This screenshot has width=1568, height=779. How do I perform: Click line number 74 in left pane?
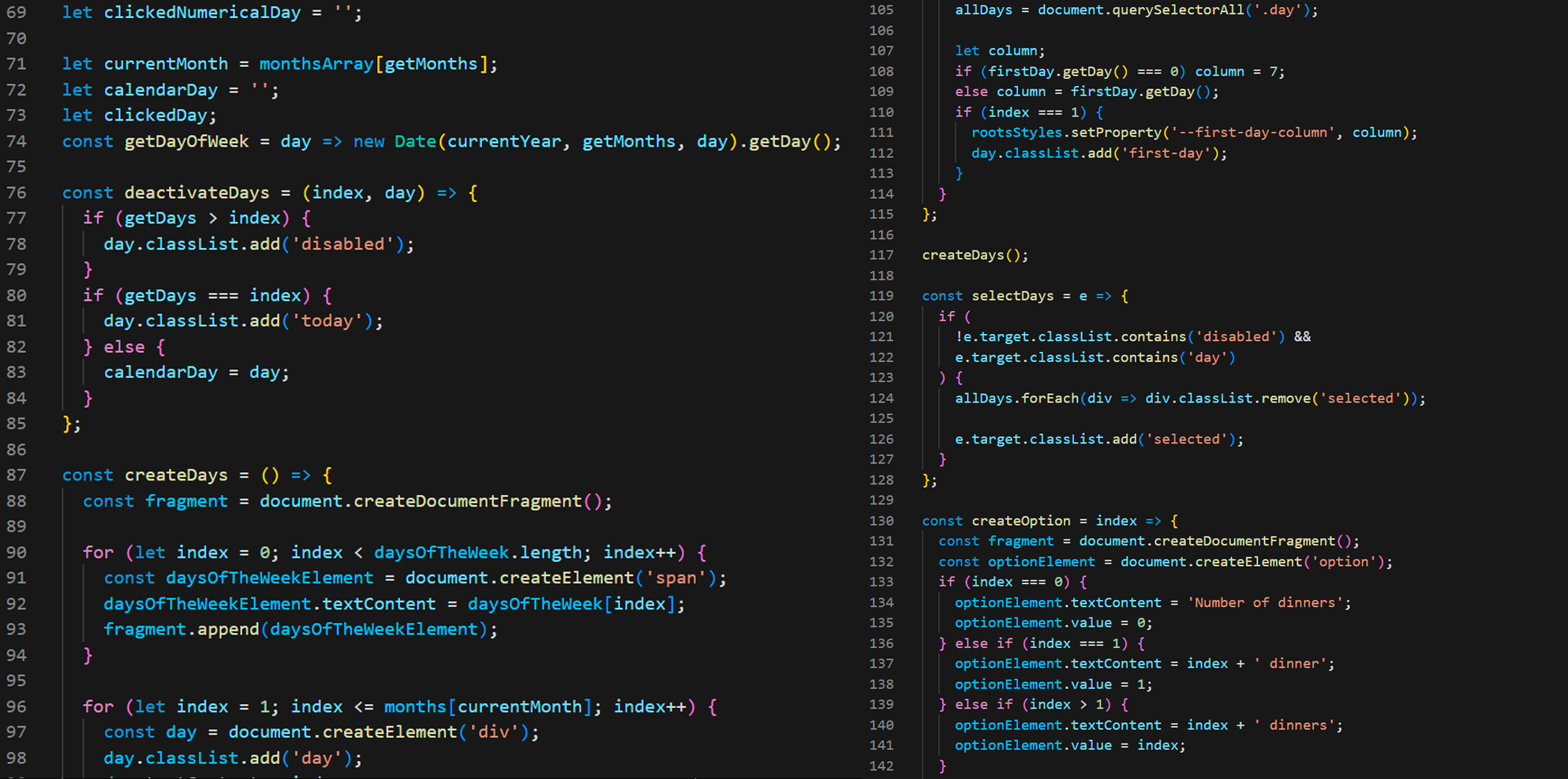click(17, 141)
